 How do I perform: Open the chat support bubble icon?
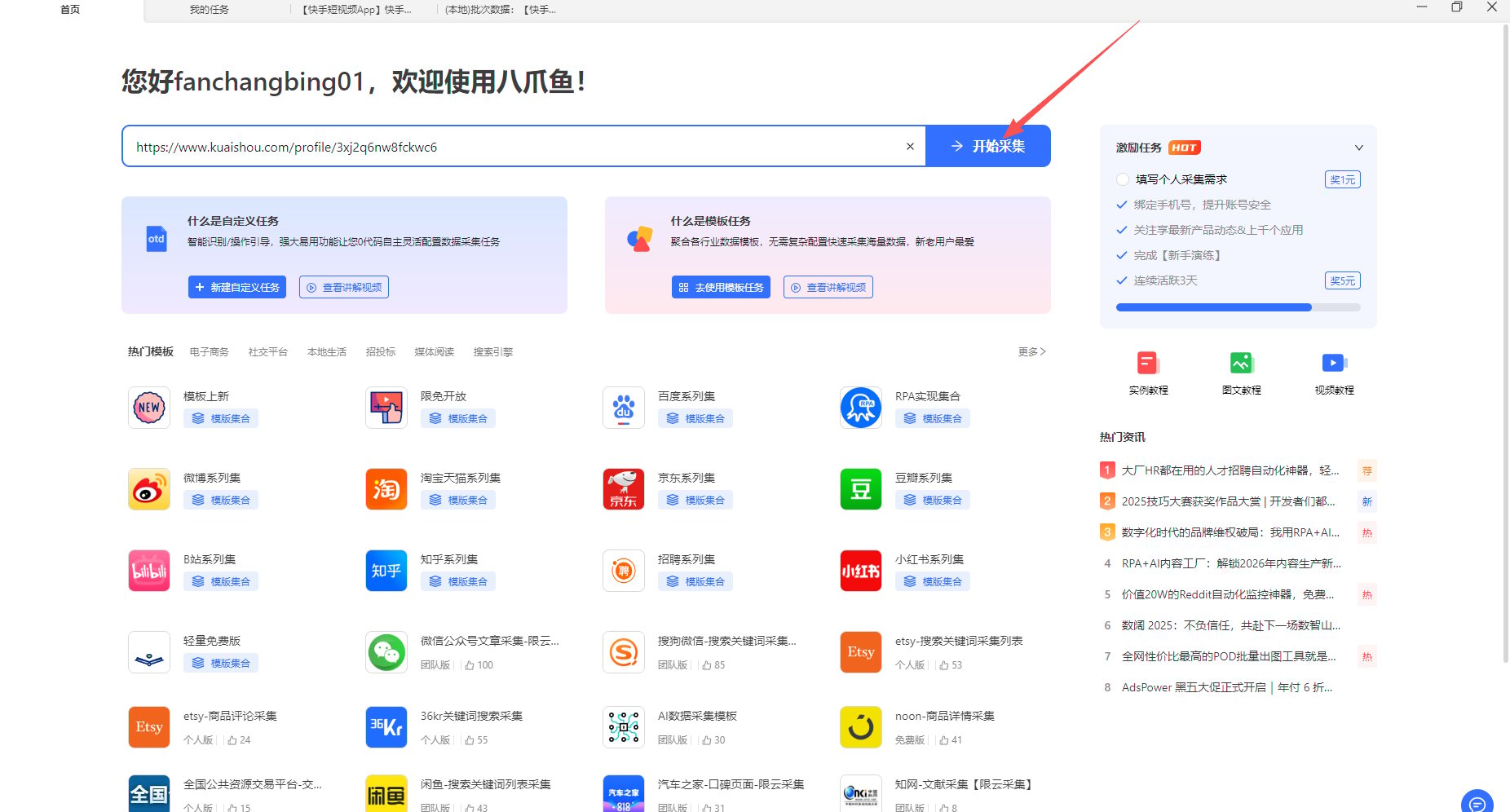click(x=1477, y=802)
